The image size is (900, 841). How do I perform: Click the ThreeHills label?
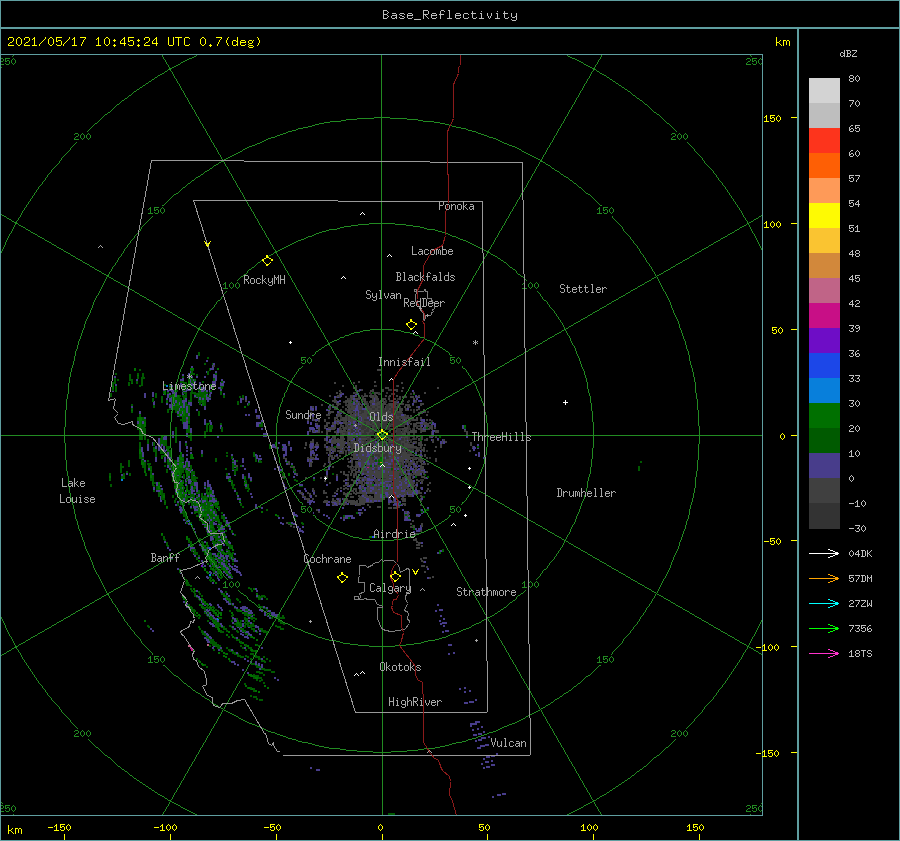click(502, 437)
